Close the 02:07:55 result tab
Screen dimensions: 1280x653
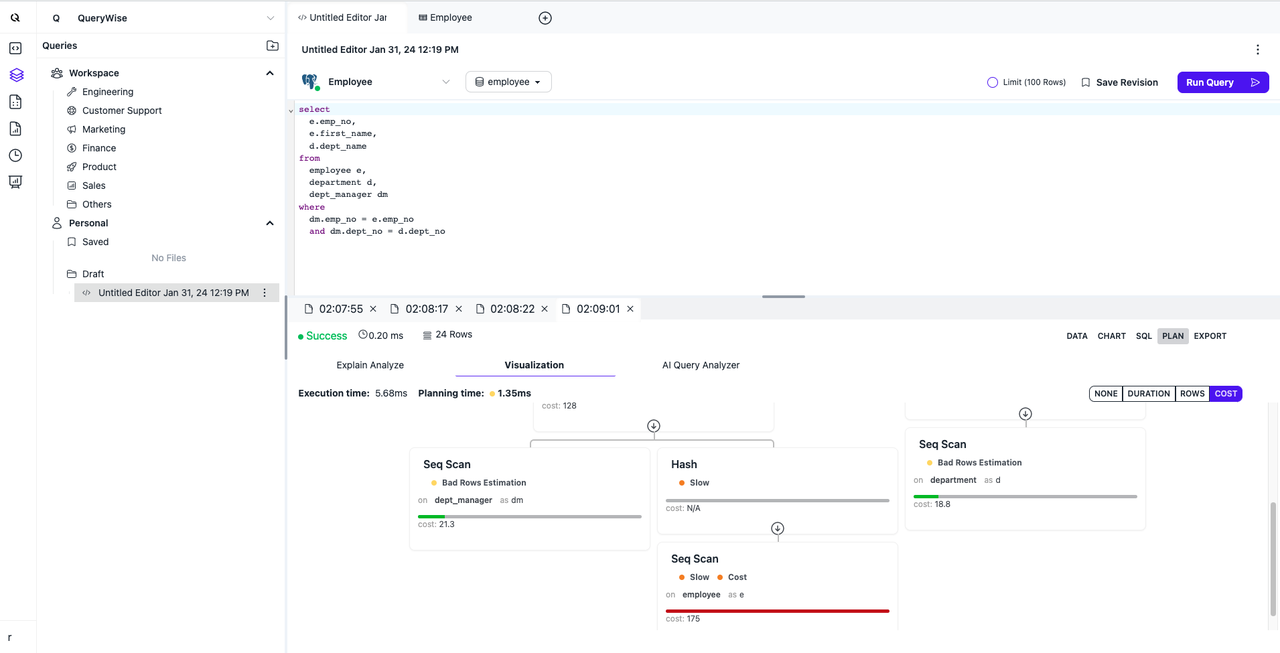click(x=373, y=309)
